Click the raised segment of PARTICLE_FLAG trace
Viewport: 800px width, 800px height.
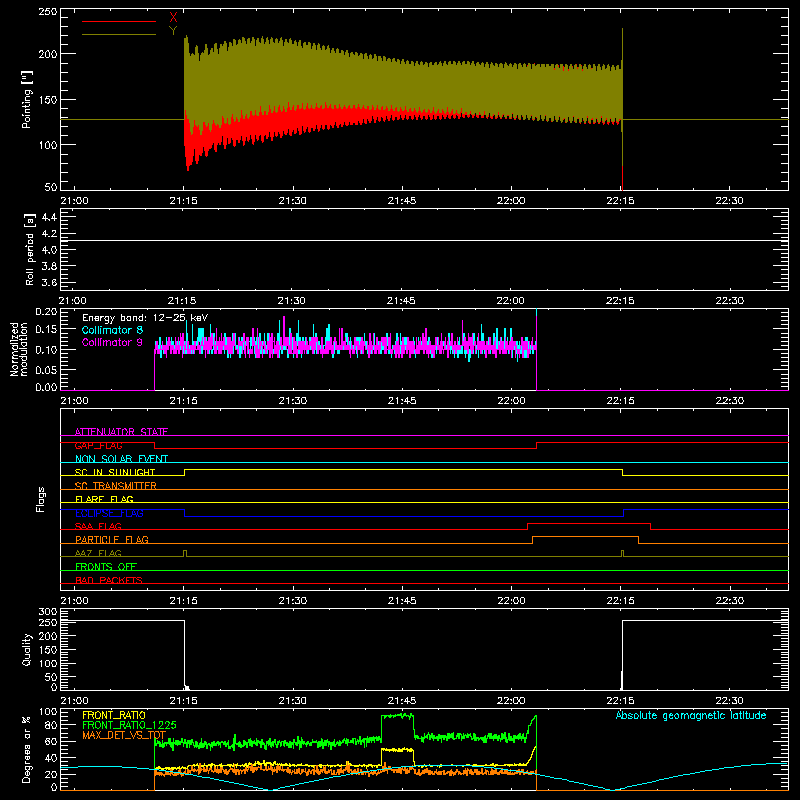point(585,537)
